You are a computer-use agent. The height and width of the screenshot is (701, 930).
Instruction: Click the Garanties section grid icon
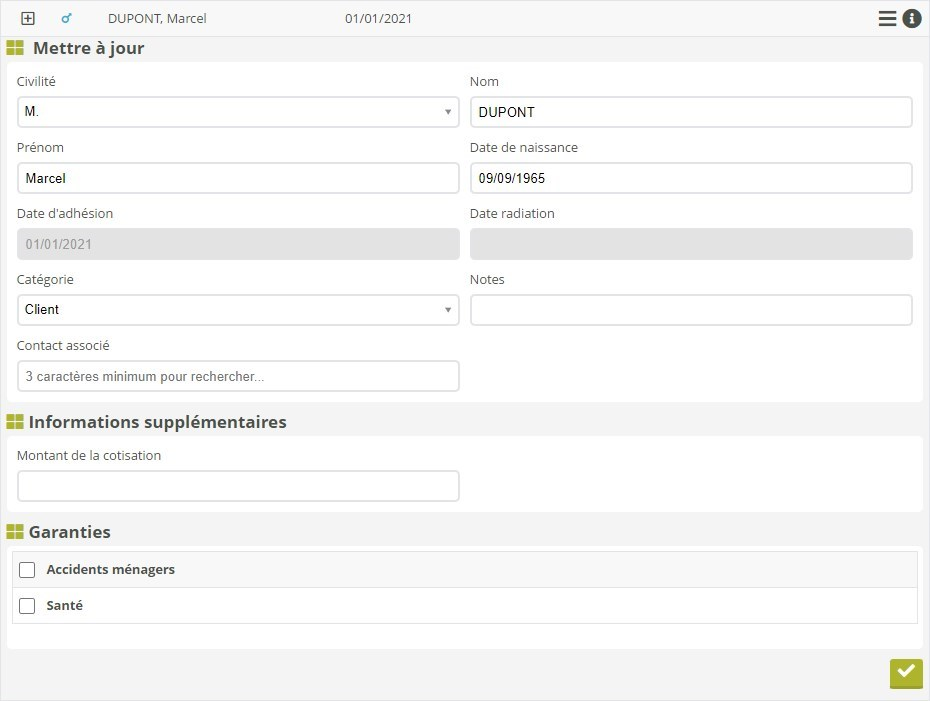coord(15,532)
